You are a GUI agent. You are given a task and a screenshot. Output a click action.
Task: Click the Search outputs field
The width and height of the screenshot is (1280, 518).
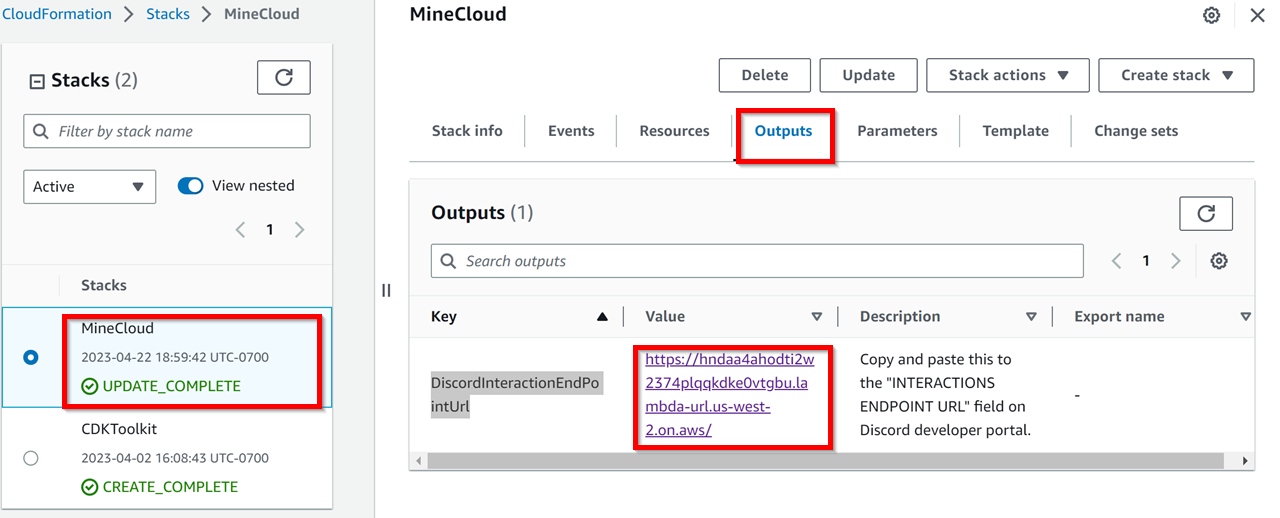click(x=757, y=261)
